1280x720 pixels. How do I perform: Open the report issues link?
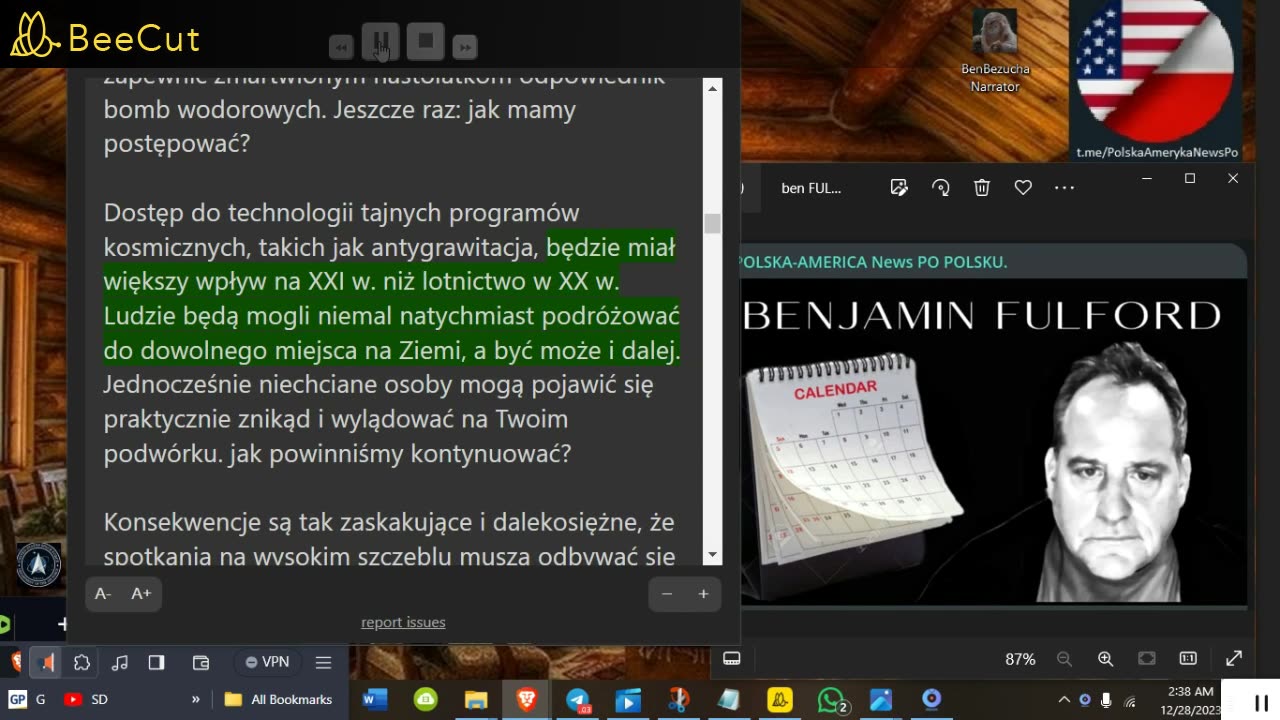point(403,622)
